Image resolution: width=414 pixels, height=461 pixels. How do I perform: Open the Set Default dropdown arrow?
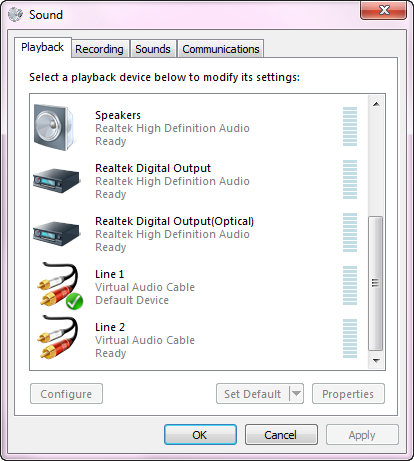coord(296,394)
